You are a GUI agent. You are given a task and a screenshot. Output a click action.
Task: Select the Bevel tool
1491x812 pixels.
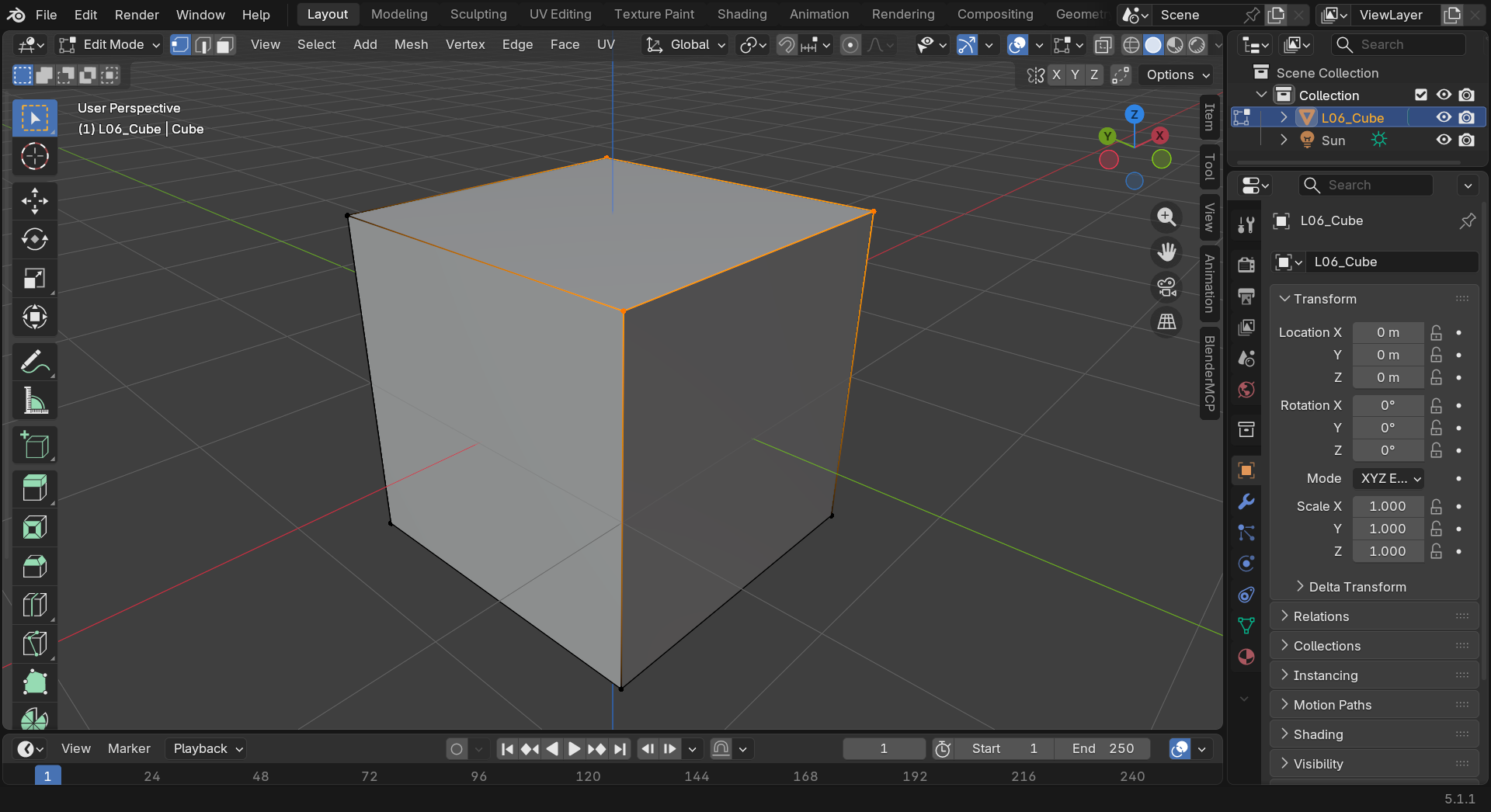click(x=35, y=567)
